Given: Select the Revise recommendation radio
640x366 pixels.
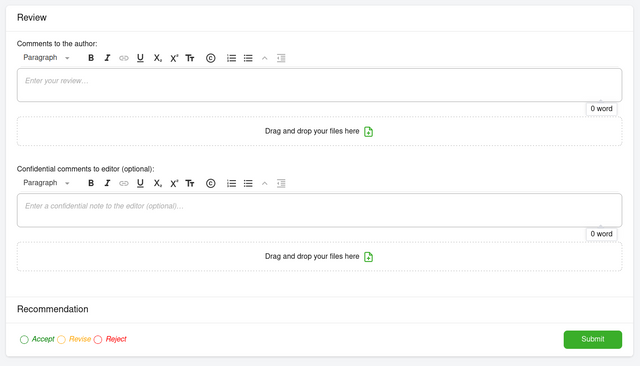Looking at the screenshot, I should click(61, 339).
